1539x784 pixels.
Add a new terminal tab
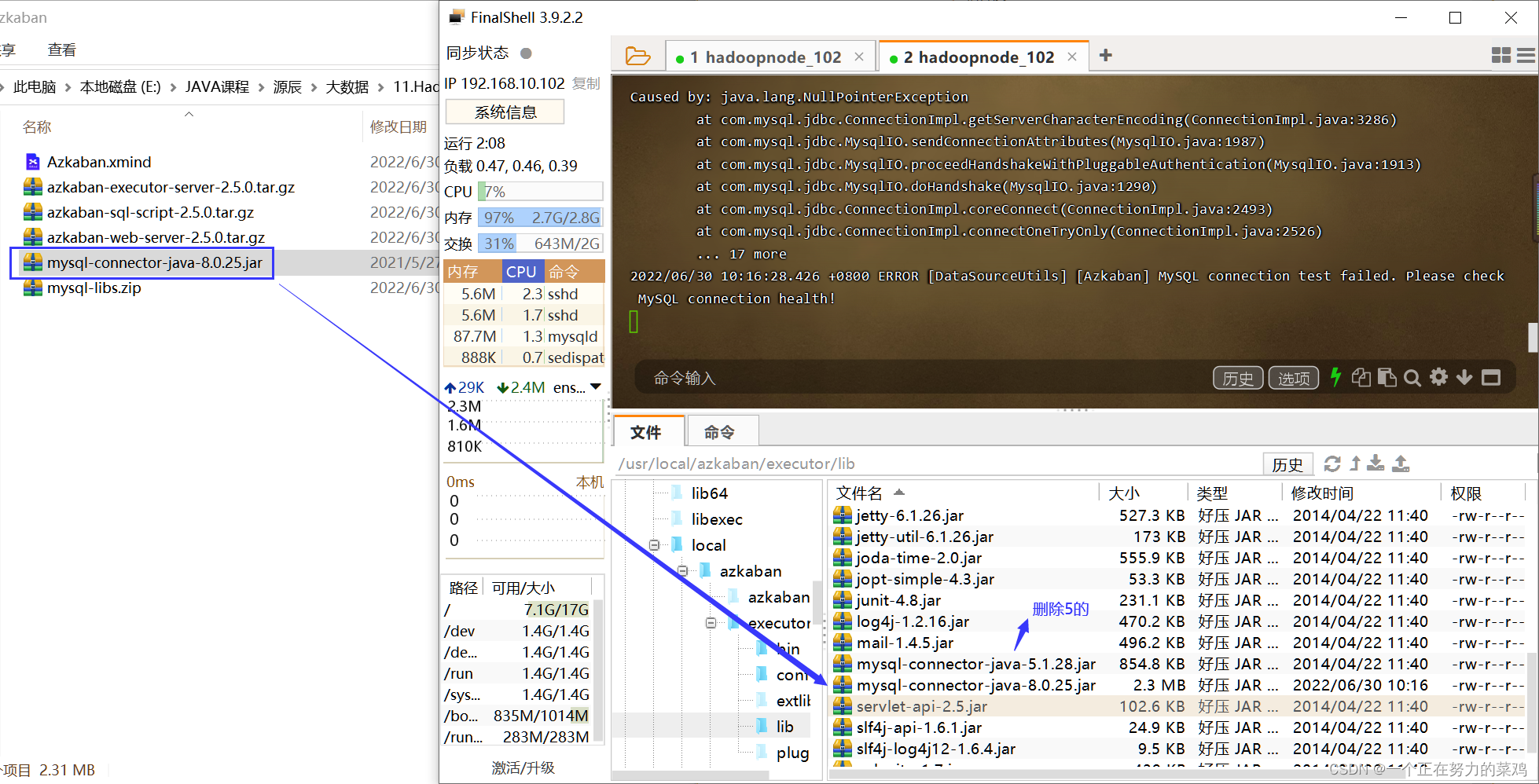1105,55
